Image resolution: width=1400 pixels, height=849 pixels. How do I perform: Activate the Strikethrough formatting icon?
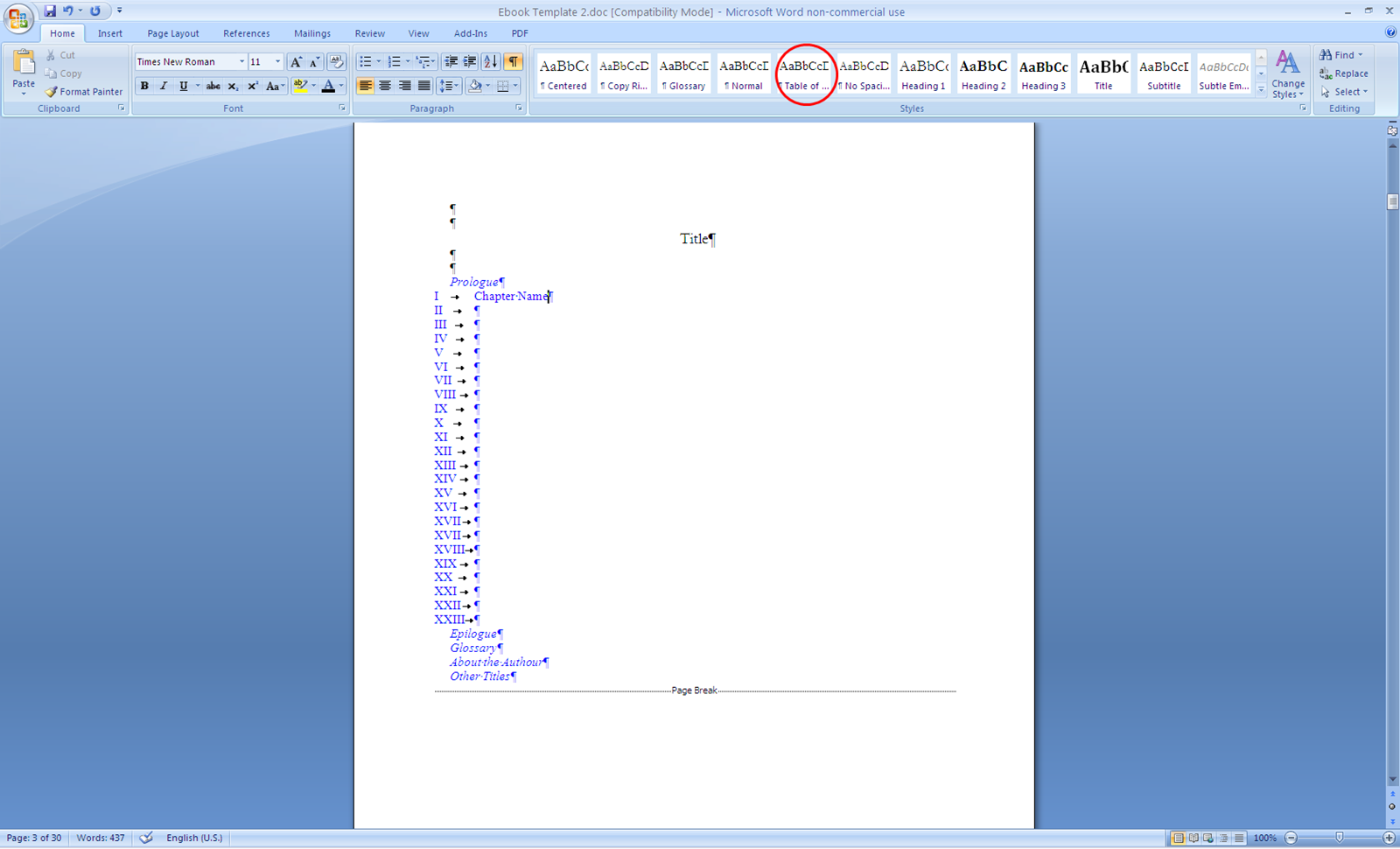point(213,86)
